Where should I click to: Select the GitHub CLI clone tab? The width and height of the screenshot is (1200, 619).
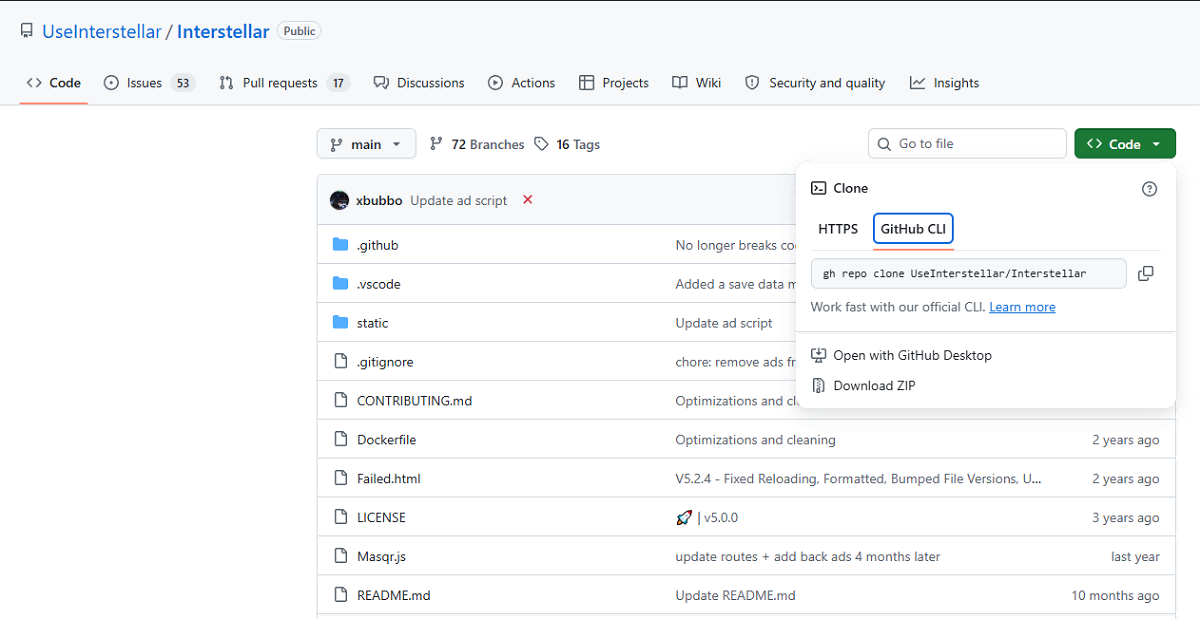pyautogui.click(x=913, y=229)
